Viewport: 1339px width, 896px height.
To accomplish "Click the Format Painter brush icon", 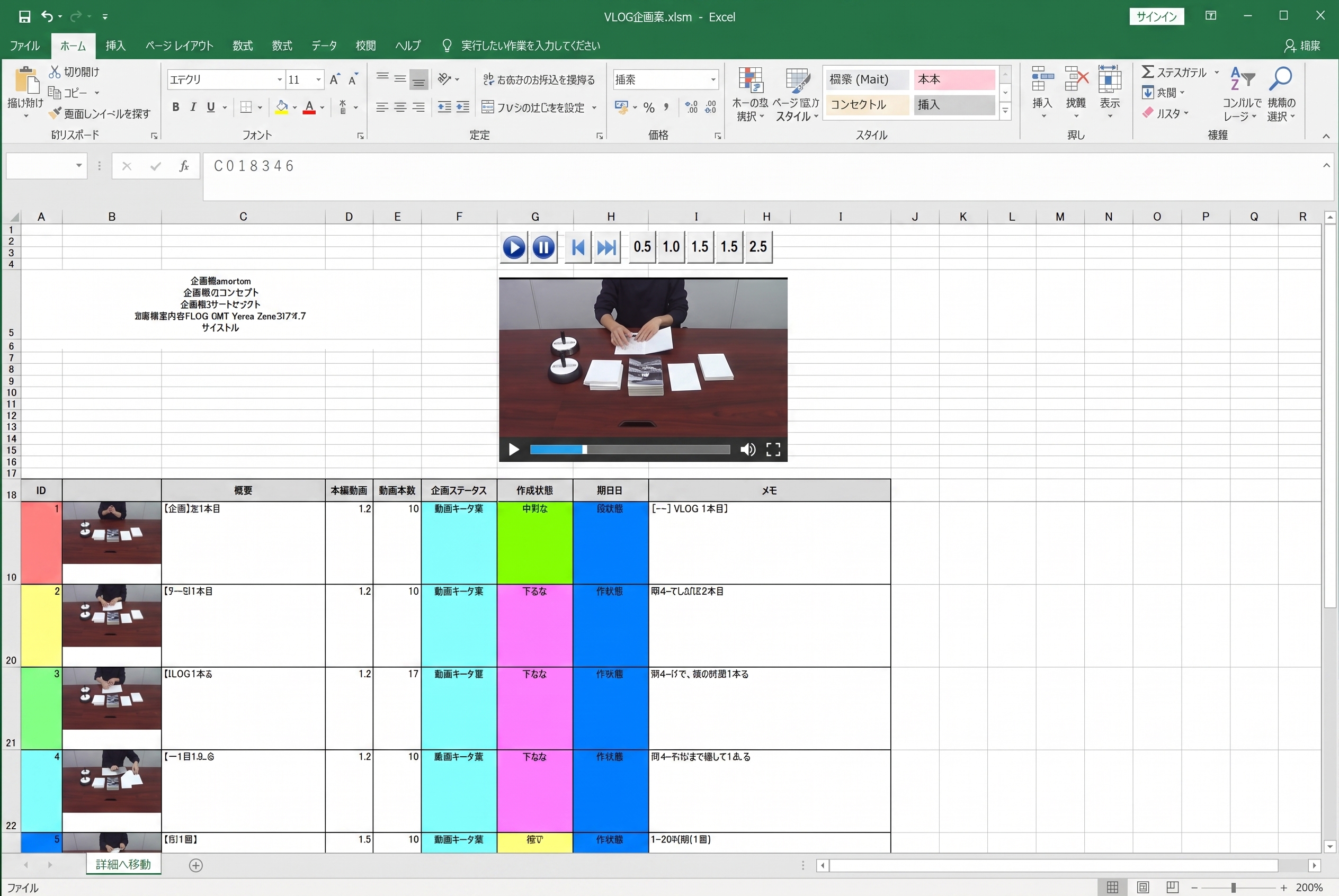I will pyautogui.click(x=55, y=113).
